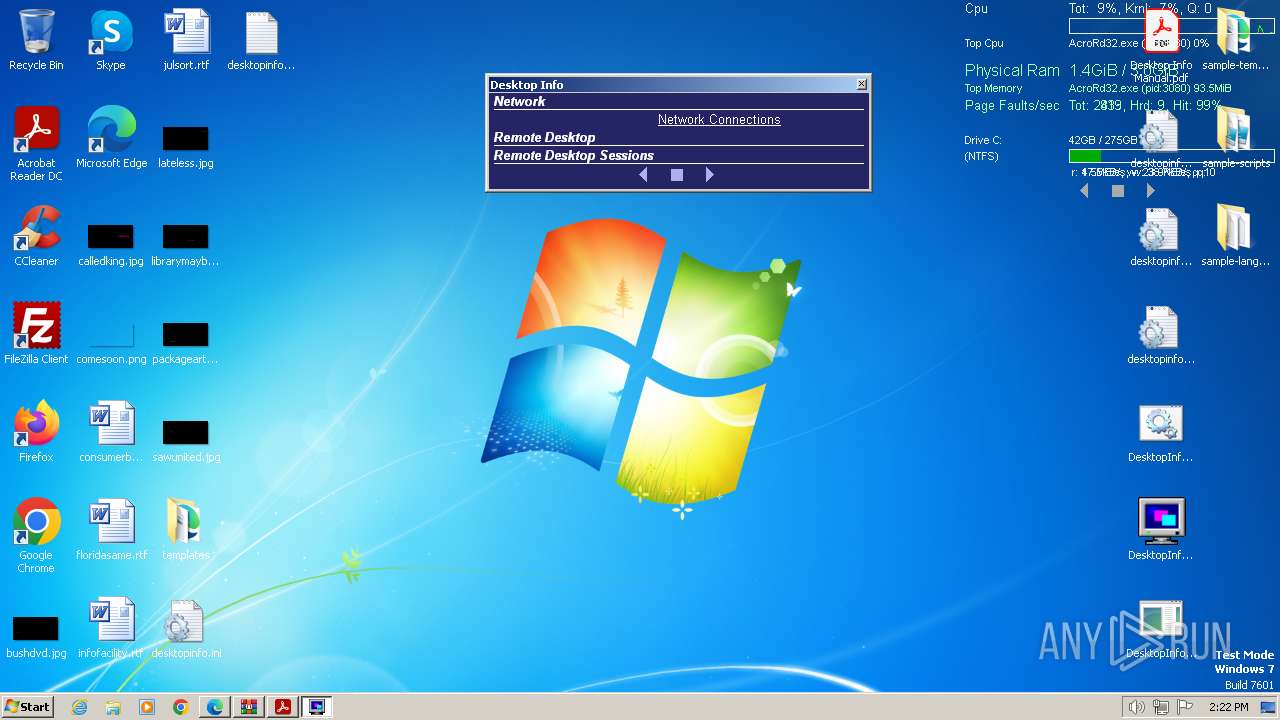The width and height of the screenshot is (1280, 720).
Task: Open the Firefox desktop shortcut
Action: coord(36,432)
